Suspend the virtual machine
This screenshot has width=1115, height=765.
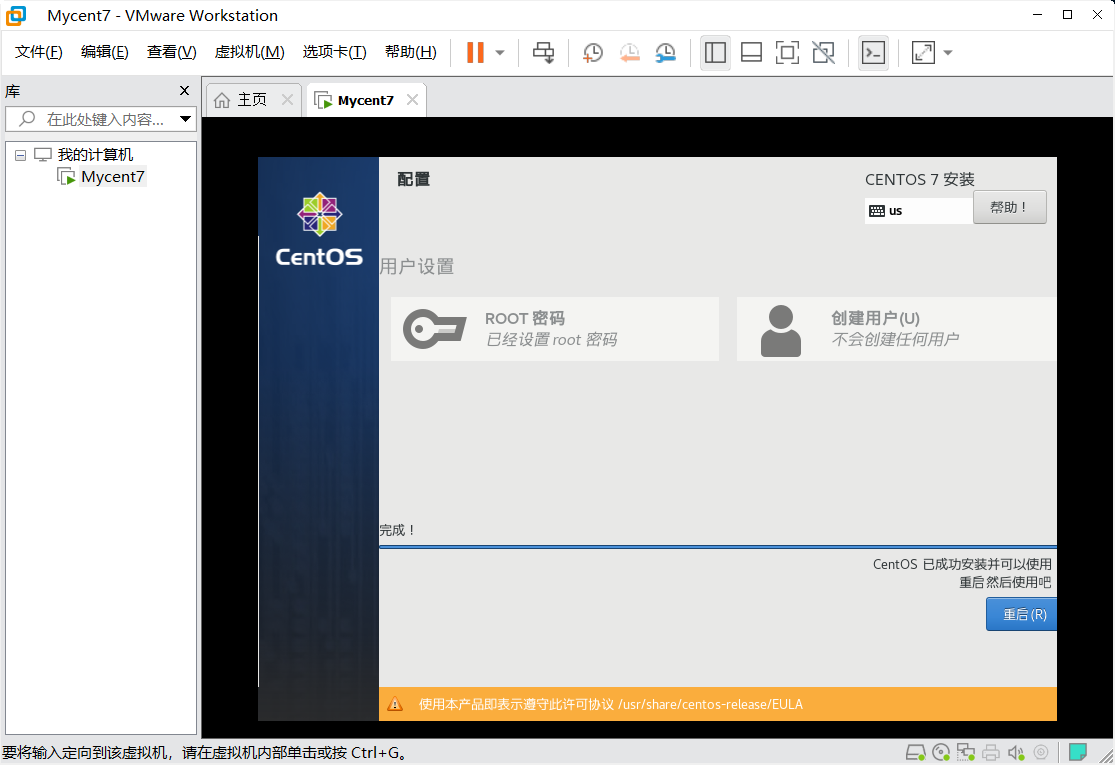477,52
